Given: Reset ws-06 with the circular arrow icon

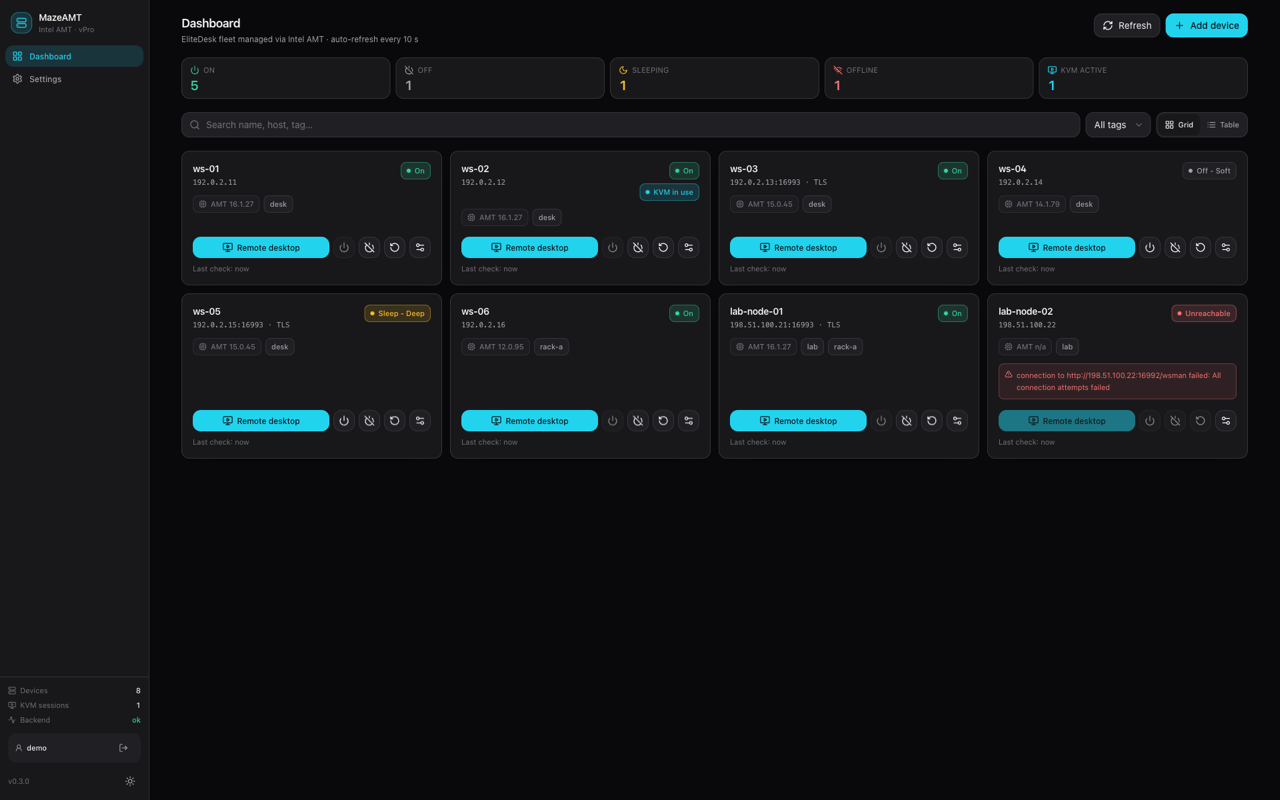Looking at the screenshot, I should click(663, 421).
